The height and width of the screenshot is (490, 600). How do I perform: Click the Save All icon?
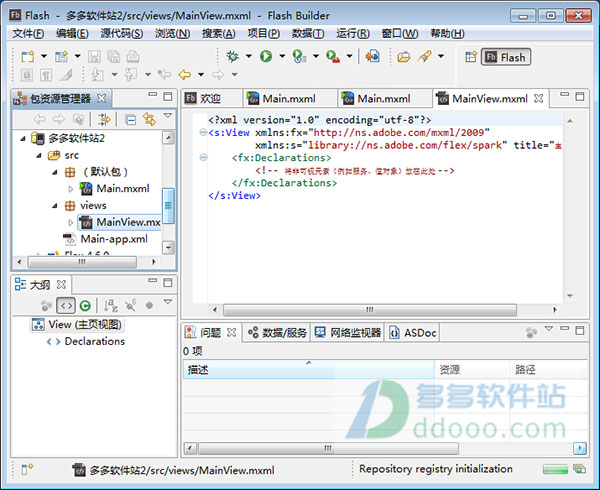(x=113, y=57)
